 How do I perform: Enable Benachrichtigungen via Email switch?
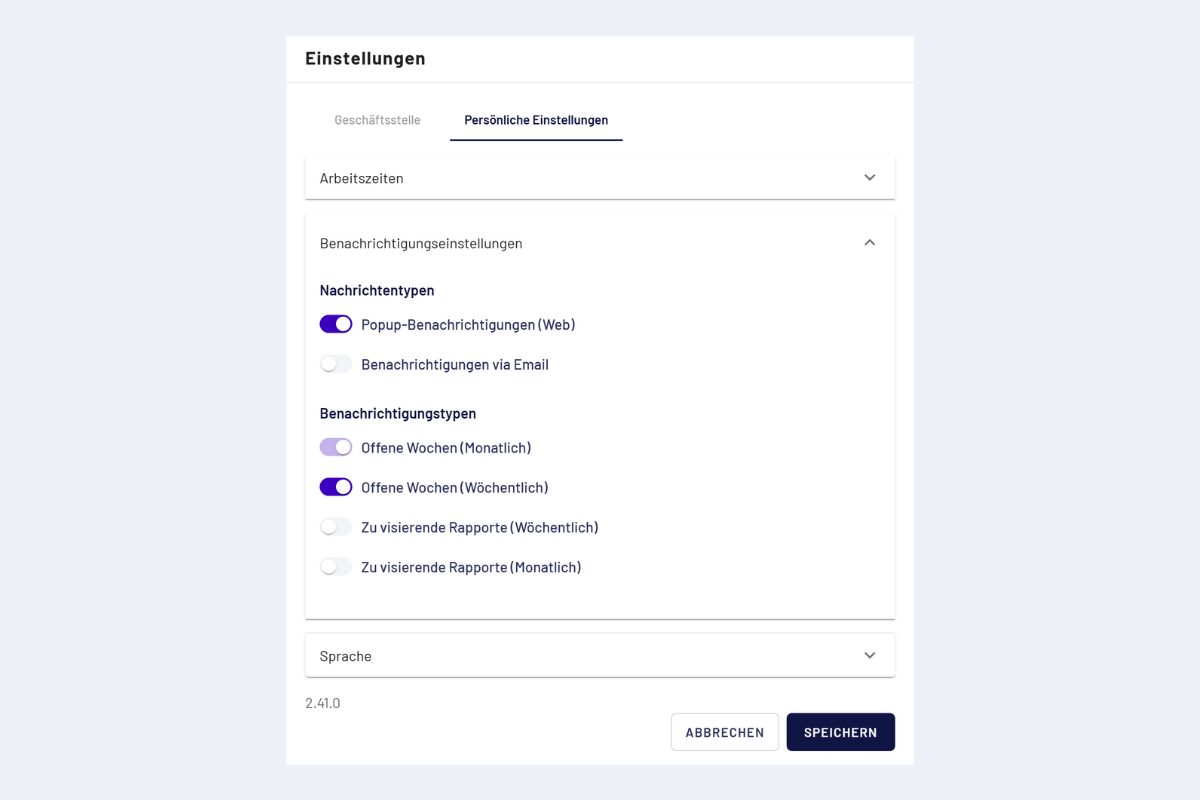tap(336, 365)
